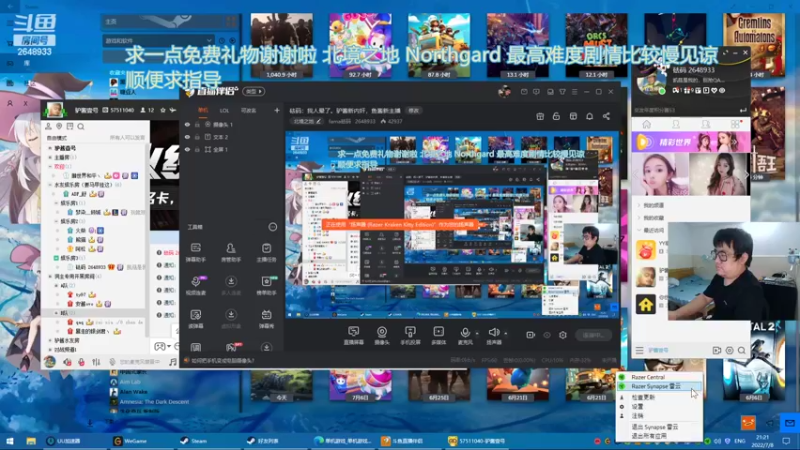
Task: Open the 房管助手 tool
Action: (231, 253)
